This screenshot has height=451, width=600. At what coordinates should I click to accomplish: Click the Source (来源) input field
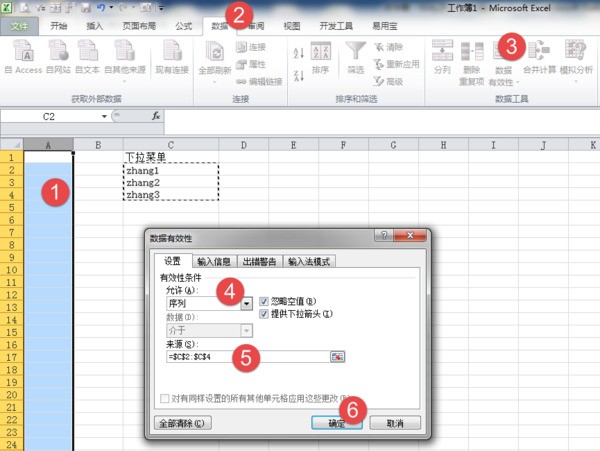(x=248, y=357)
